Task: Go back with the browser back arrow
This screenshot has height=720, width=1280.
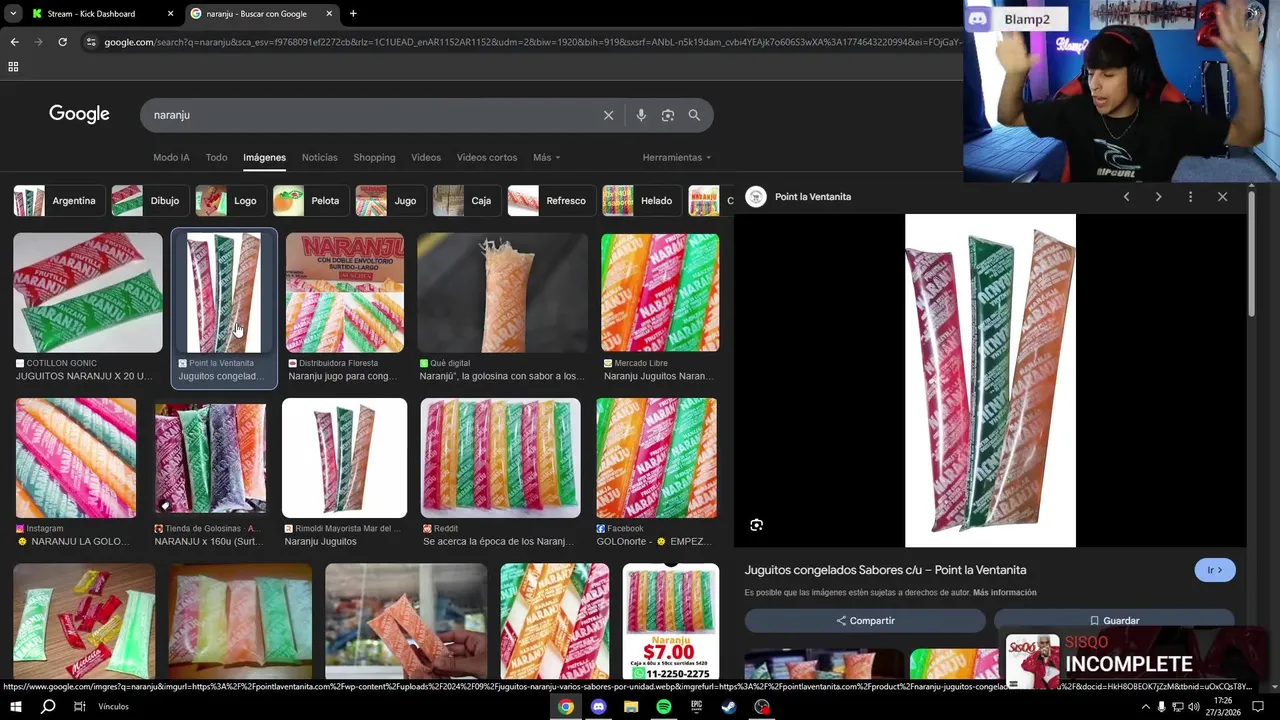Action: [14, 42]
